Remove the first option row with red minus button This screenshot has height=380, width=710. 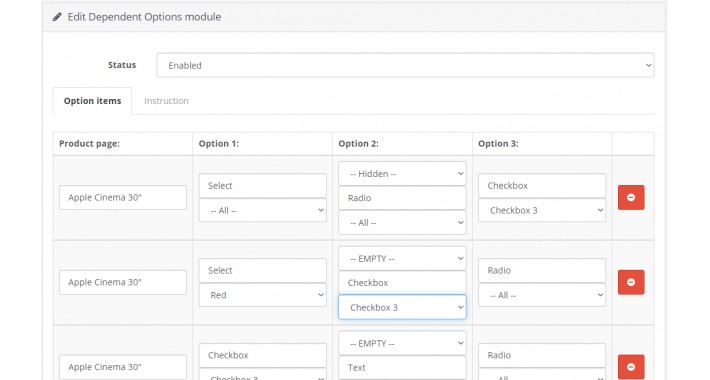point(631,197)
